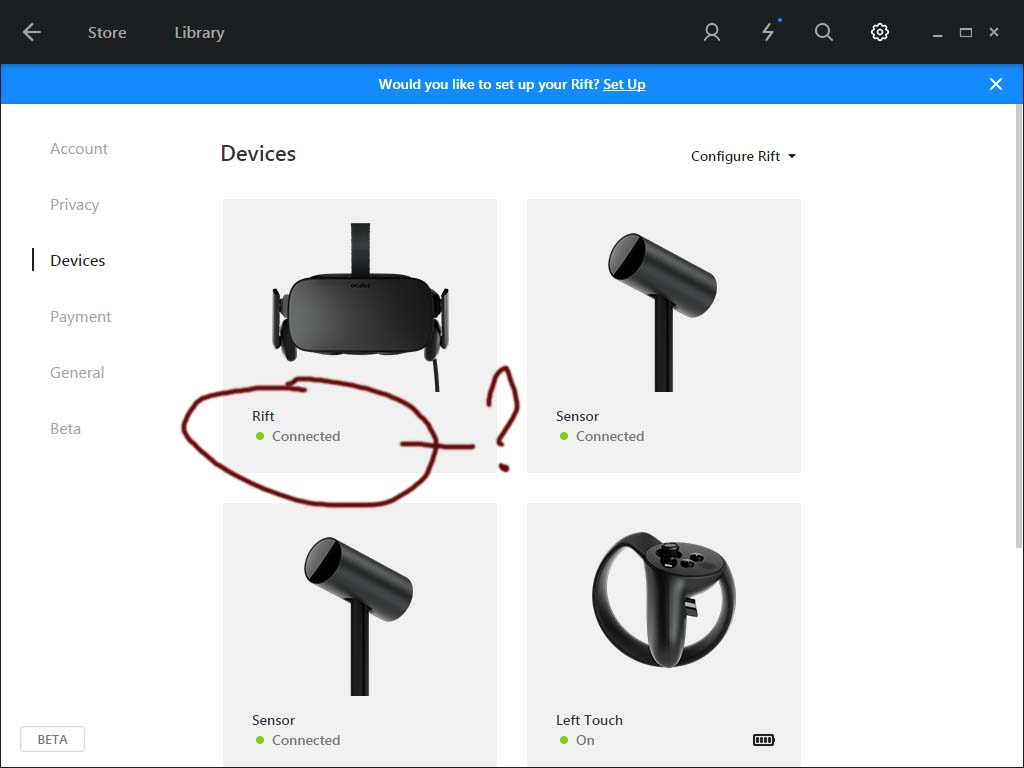Open the search magnifier icon
This screenshot has width=1024, height=768.
point(824,32)
